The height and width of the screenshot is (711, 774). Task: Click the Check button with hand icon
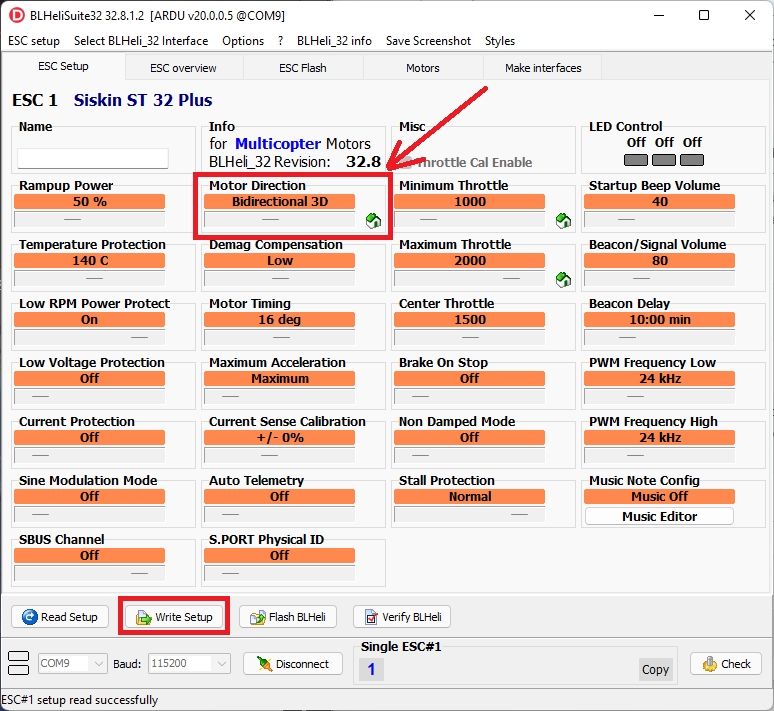[726, 664]
